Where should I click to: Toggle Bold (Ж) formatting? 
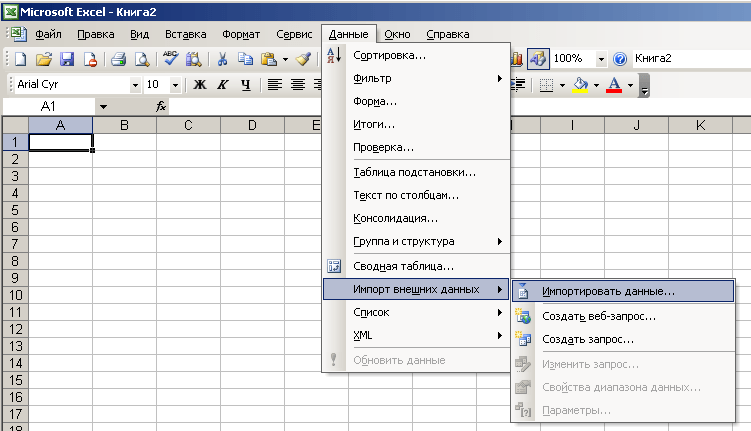[200, 85]
